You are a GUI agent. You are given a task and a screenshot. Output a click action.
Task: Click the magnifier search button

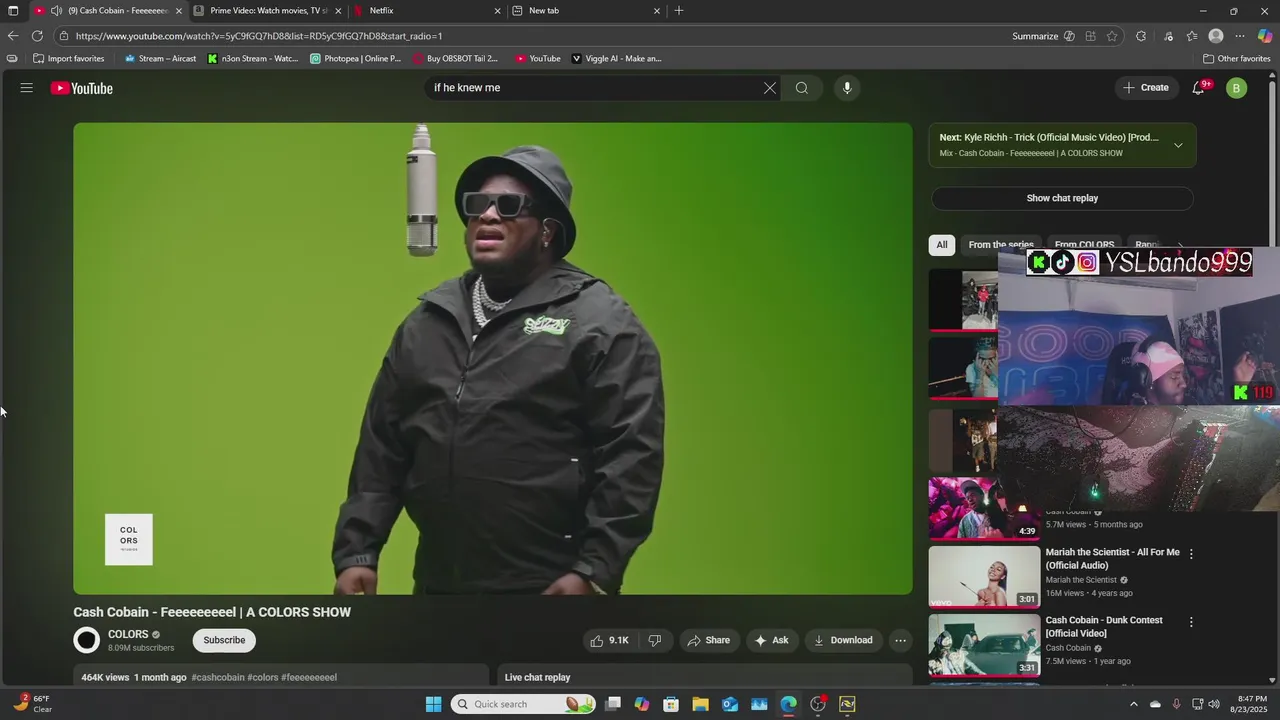pyautogui.click(x=802, y=88)
